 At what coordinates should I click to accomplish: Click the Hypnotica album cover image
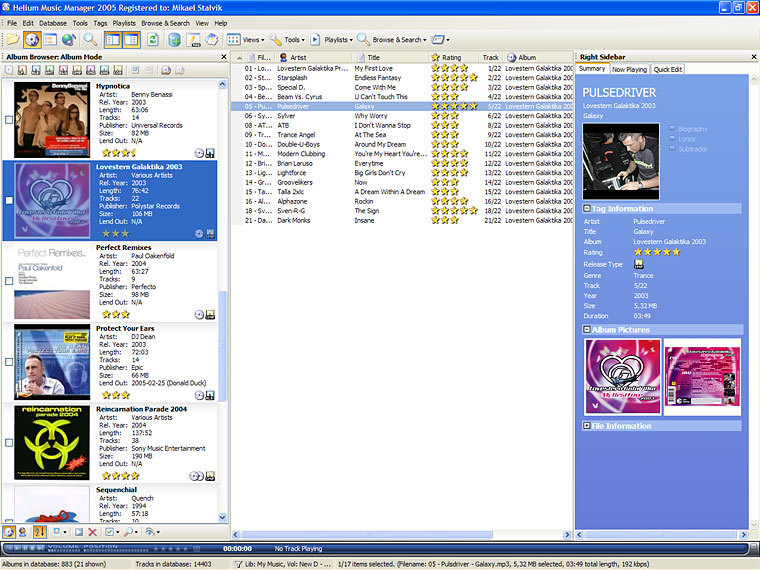click(x=52, y=119)
